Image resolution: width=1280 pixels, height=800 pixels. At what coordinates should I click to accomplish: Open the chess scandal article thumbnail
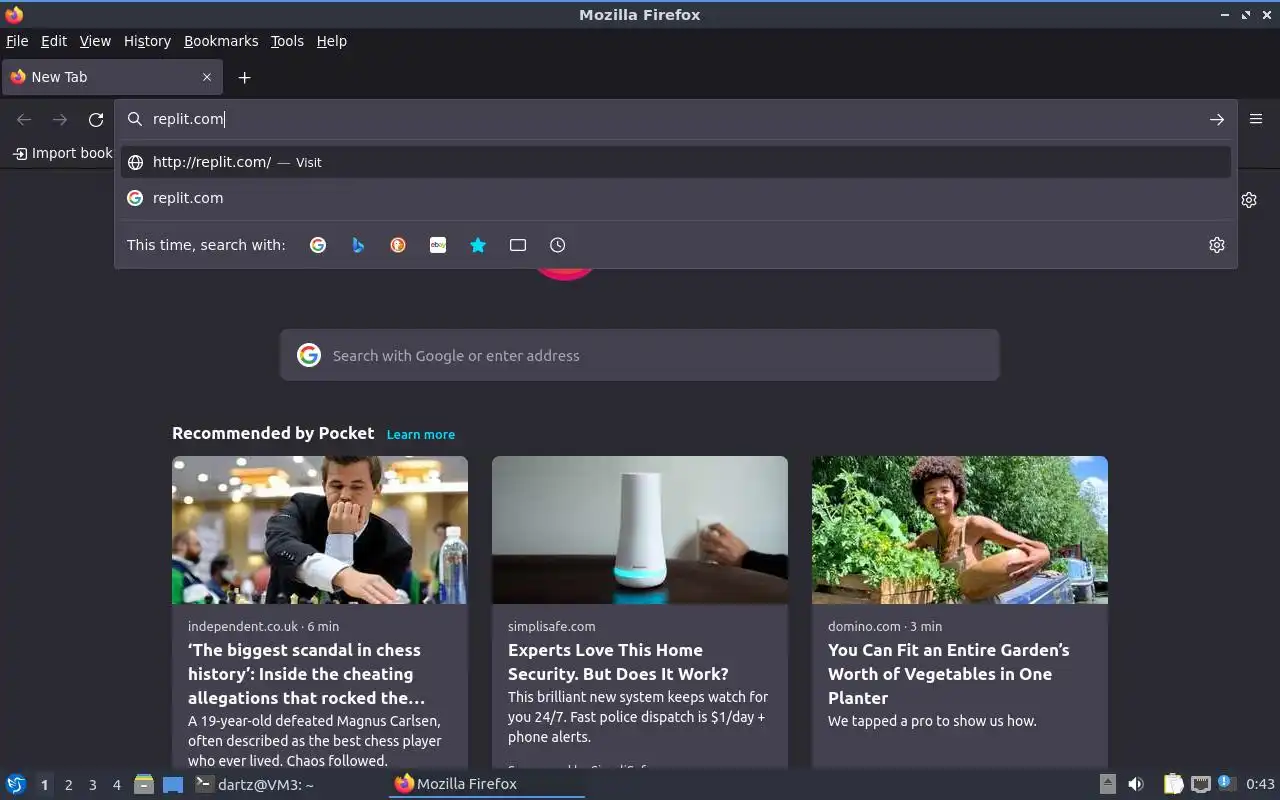tap(320, 530)
